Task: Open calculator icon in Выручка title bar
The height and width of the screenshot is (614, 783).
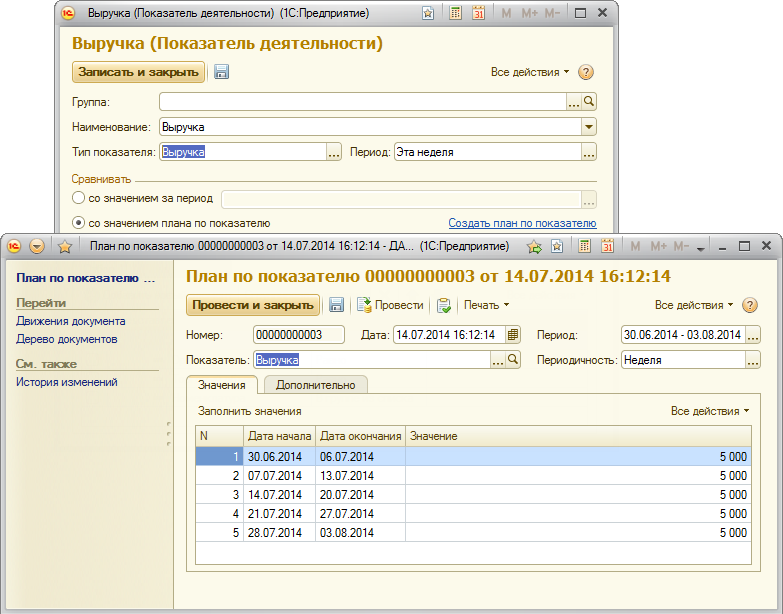Action: (455, 13)
